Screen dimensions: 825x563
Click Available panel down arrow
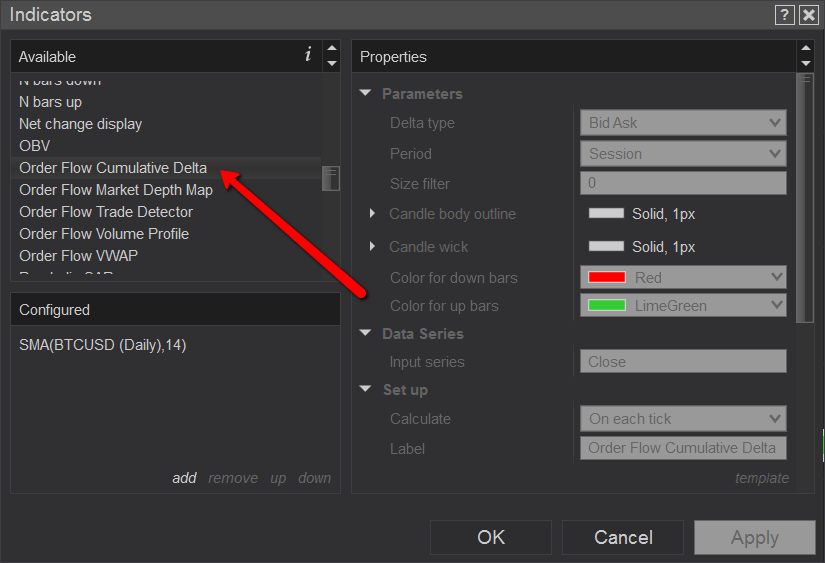click(x=331, y=63)
